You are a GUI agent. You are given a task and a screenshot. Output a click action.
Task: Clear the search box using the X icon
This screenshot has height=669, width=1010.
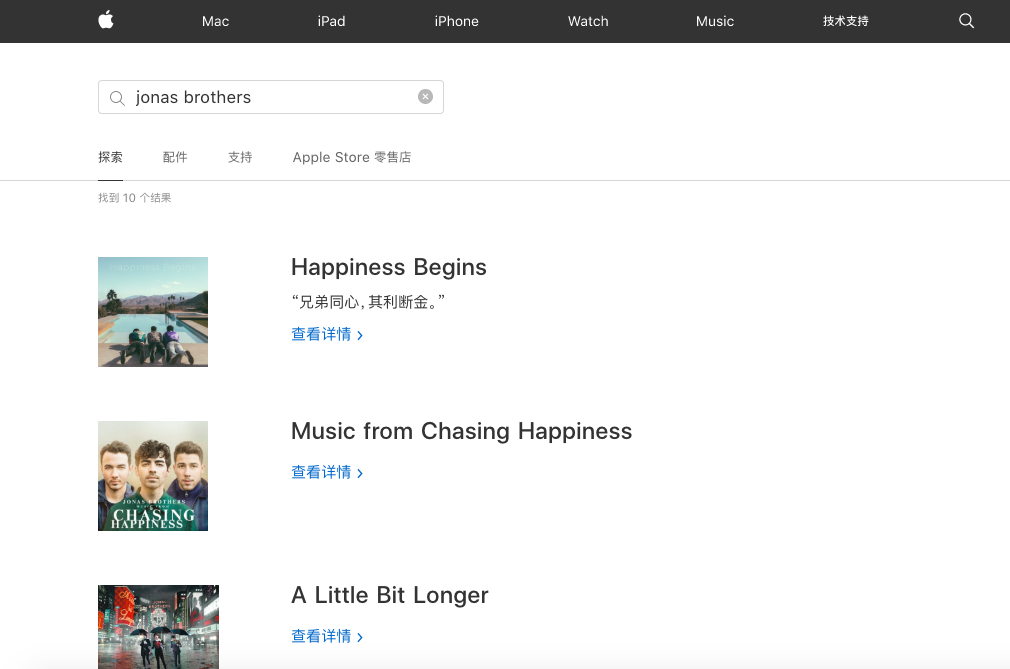coord(425,96)
